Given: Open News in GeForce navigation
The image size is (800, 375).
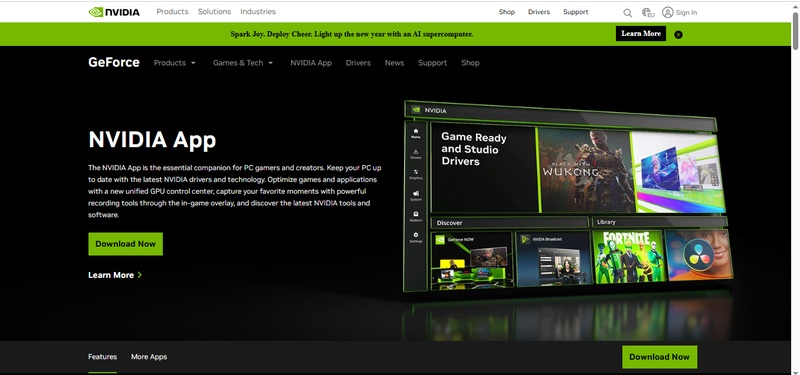Looking at the screenshot, I should point(394,63).
